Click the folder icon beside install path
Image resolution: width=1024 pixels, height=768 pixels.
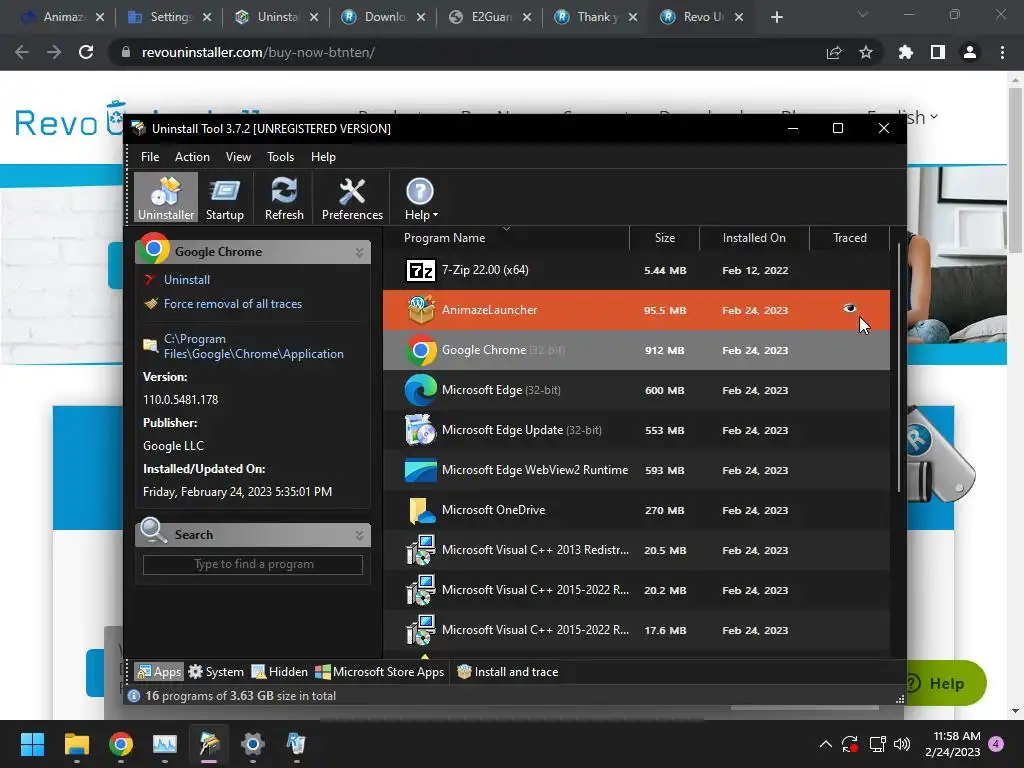150,345
